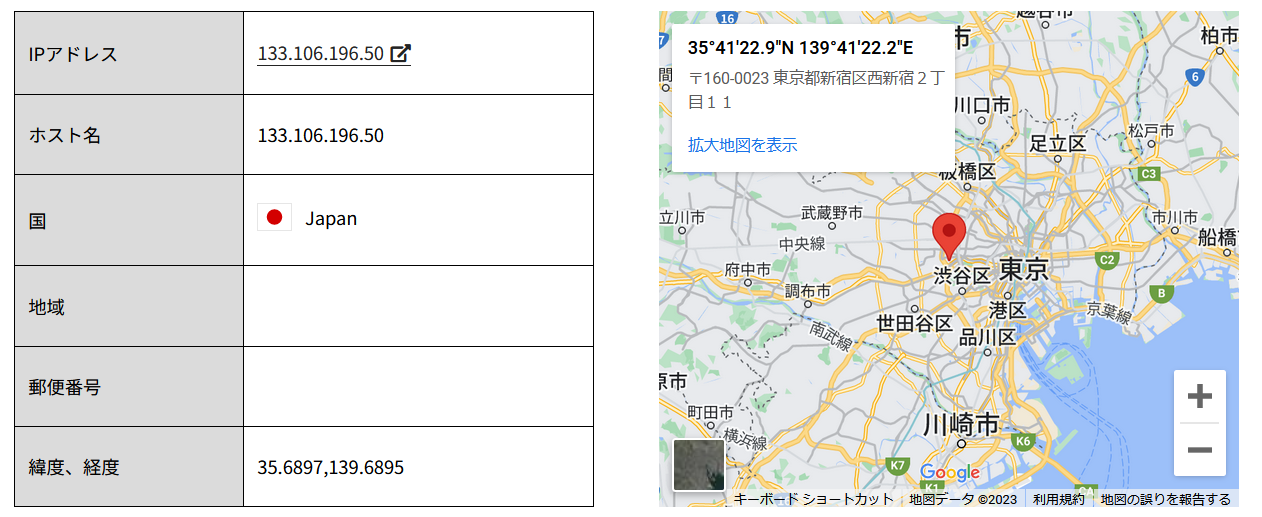The height and width of the screenshot is (517, 1262).
Task: Click the Japan country text
Action: (x=331, y=218)
